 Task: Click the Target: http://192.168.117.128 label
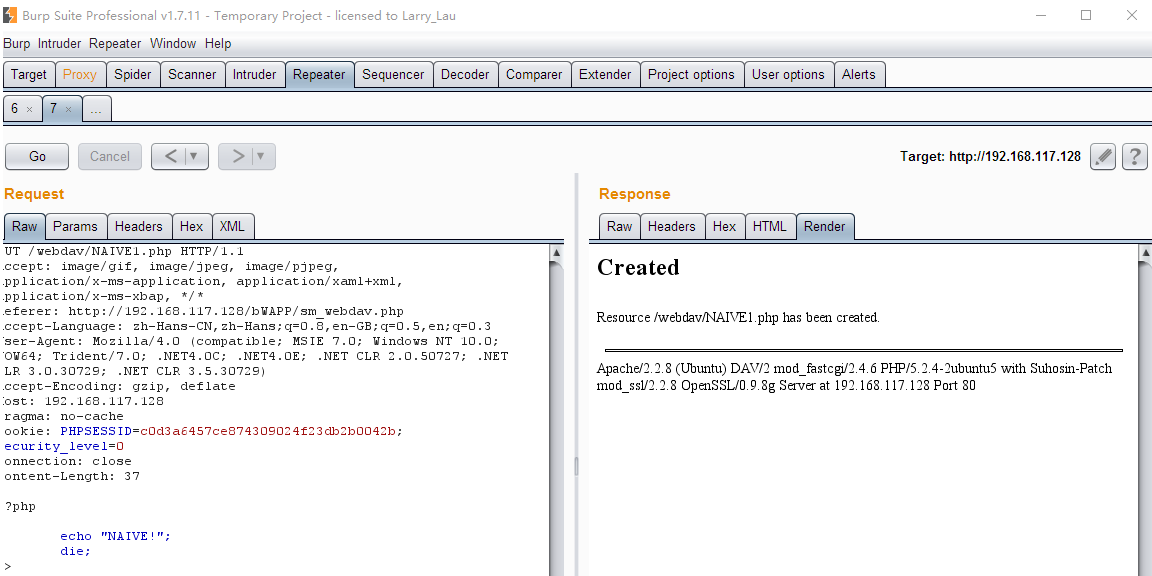[990, 156]
